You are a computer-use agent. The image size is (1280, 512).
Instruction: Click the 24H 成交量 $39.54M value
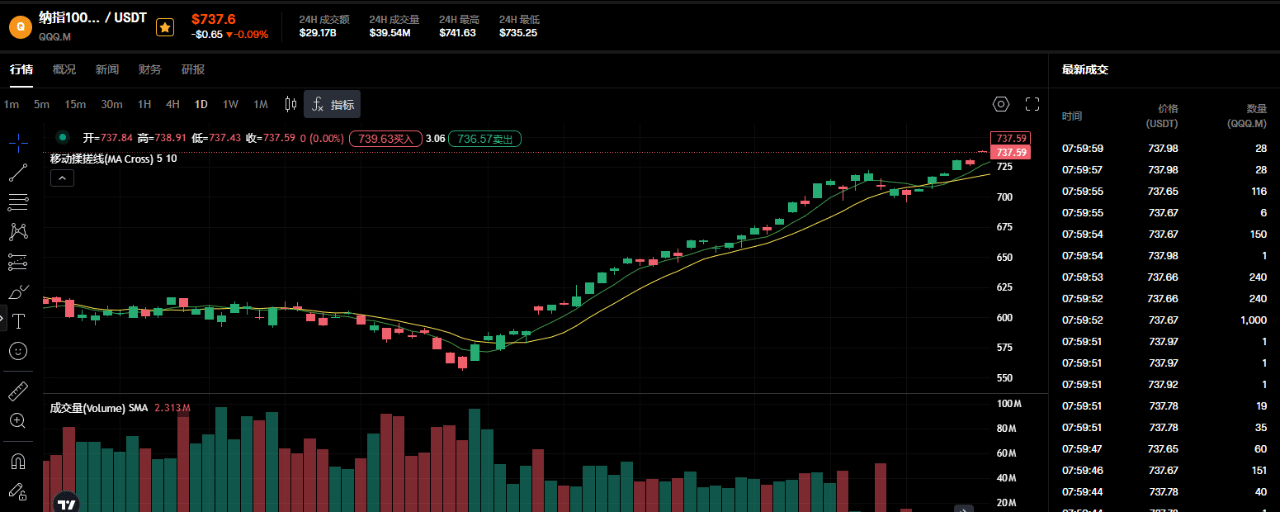pyautogui.click(x=390, y=33)
